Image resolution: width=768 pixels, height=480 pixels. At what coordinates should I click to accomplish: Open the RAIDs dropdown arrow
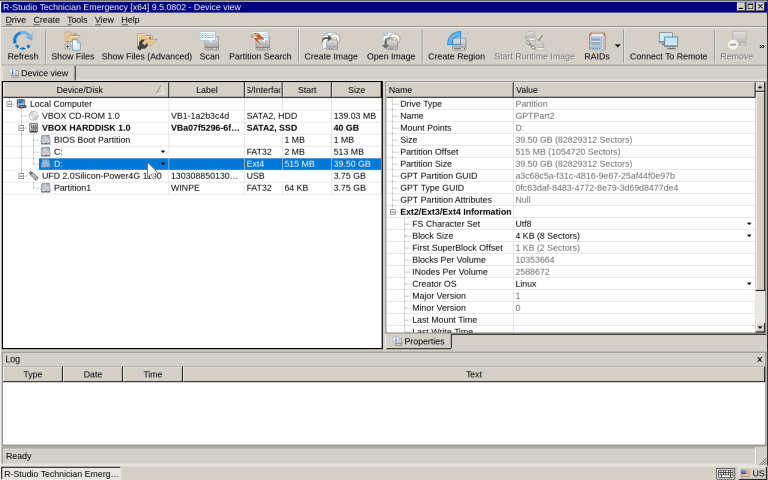pos(618,45)
